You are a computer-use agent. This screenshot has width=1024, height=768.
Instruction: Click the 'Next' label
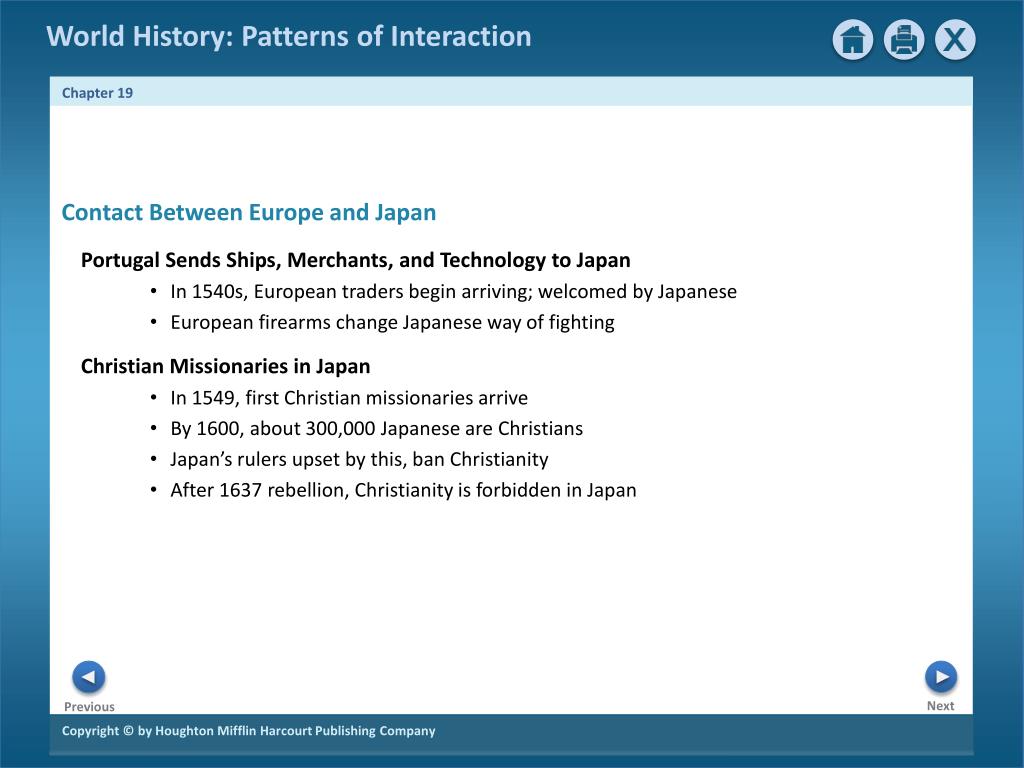(940, 706)
